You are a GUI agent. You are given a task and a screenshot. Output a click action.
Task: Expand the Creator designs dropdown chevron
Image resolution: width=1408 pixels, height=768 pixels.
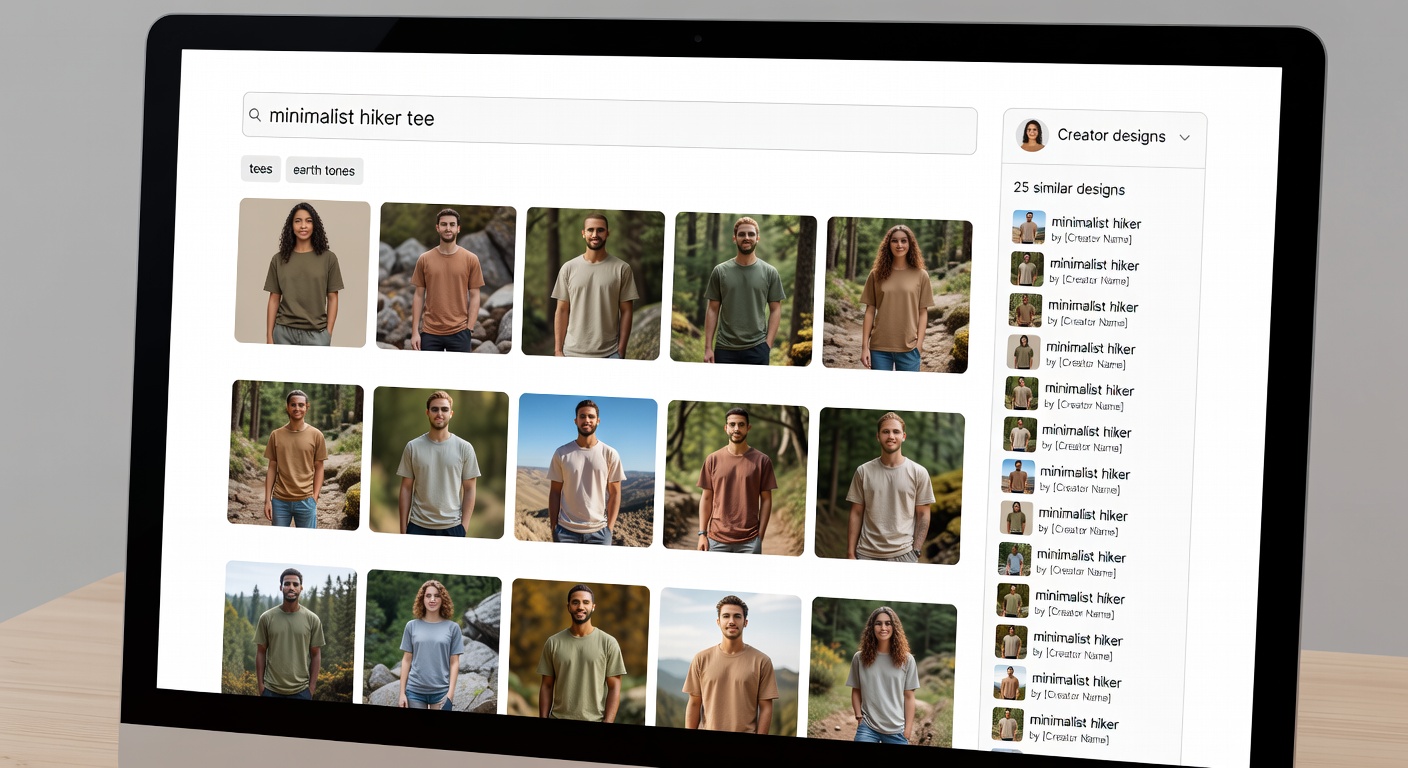(x=1184, y=138)
